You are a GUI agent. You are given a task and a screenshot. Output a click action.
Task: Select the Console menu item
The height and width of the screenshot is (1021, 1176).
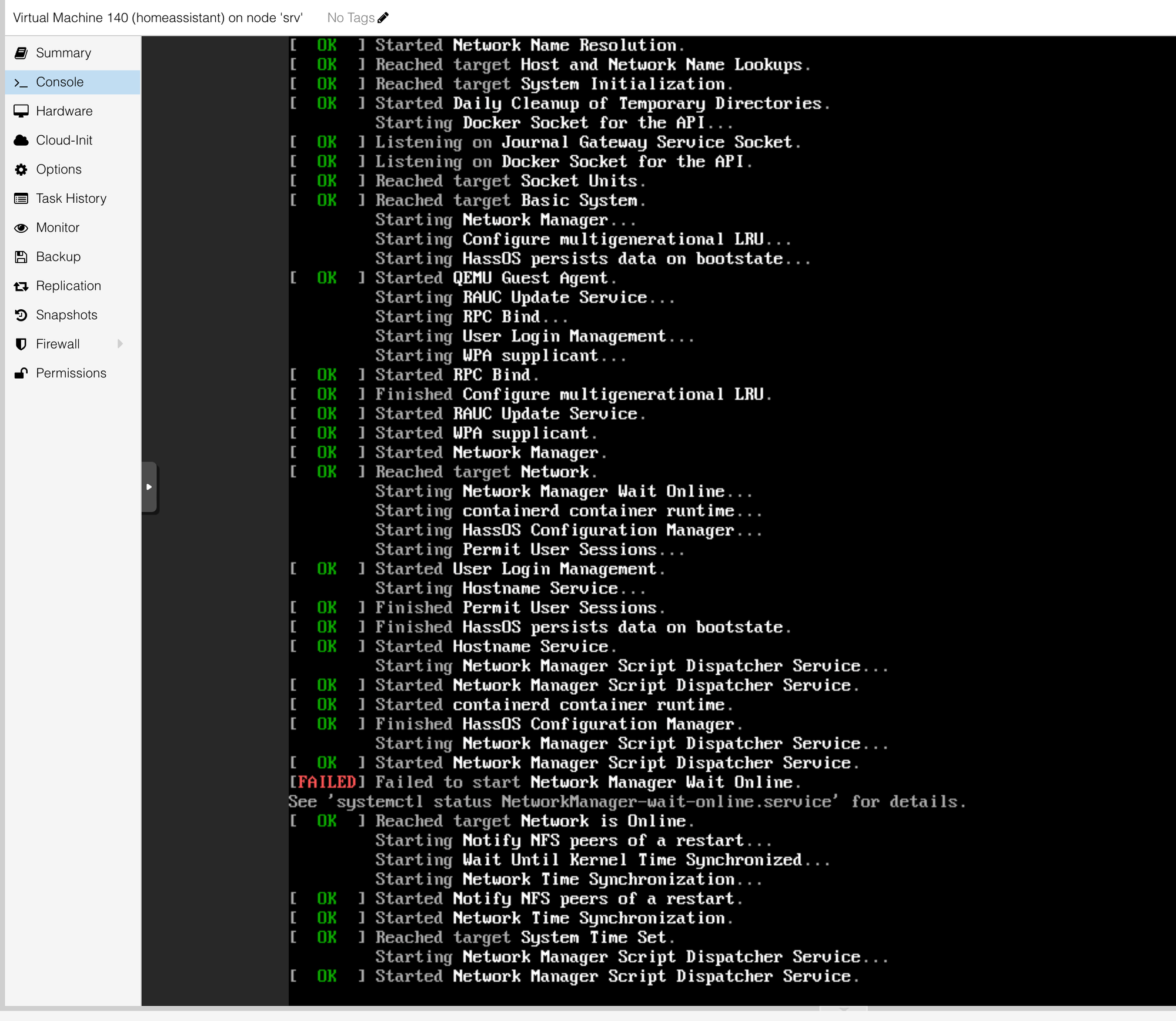coord(73,82)
